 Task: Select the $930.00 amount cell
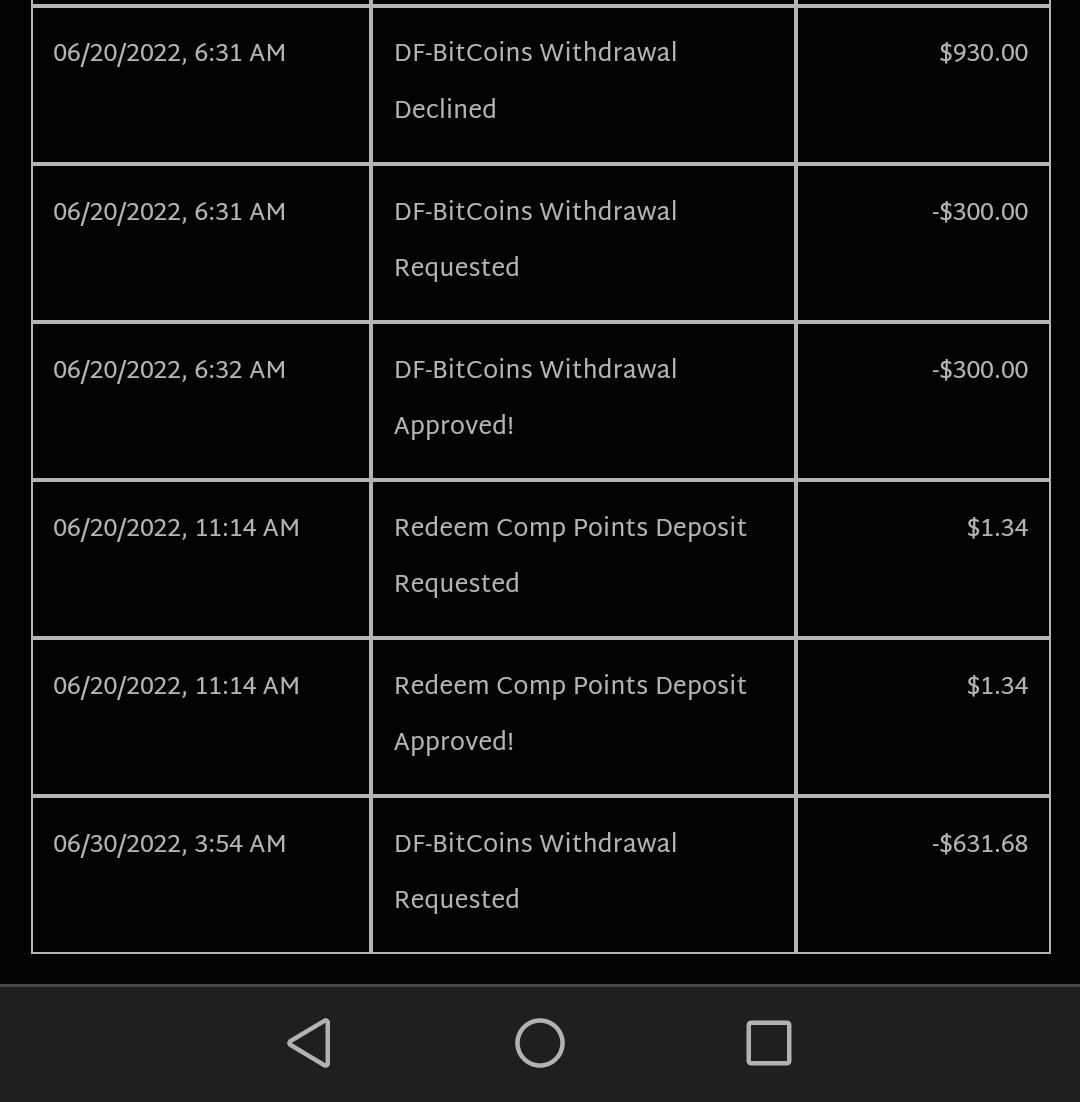[x=983, y=54]
